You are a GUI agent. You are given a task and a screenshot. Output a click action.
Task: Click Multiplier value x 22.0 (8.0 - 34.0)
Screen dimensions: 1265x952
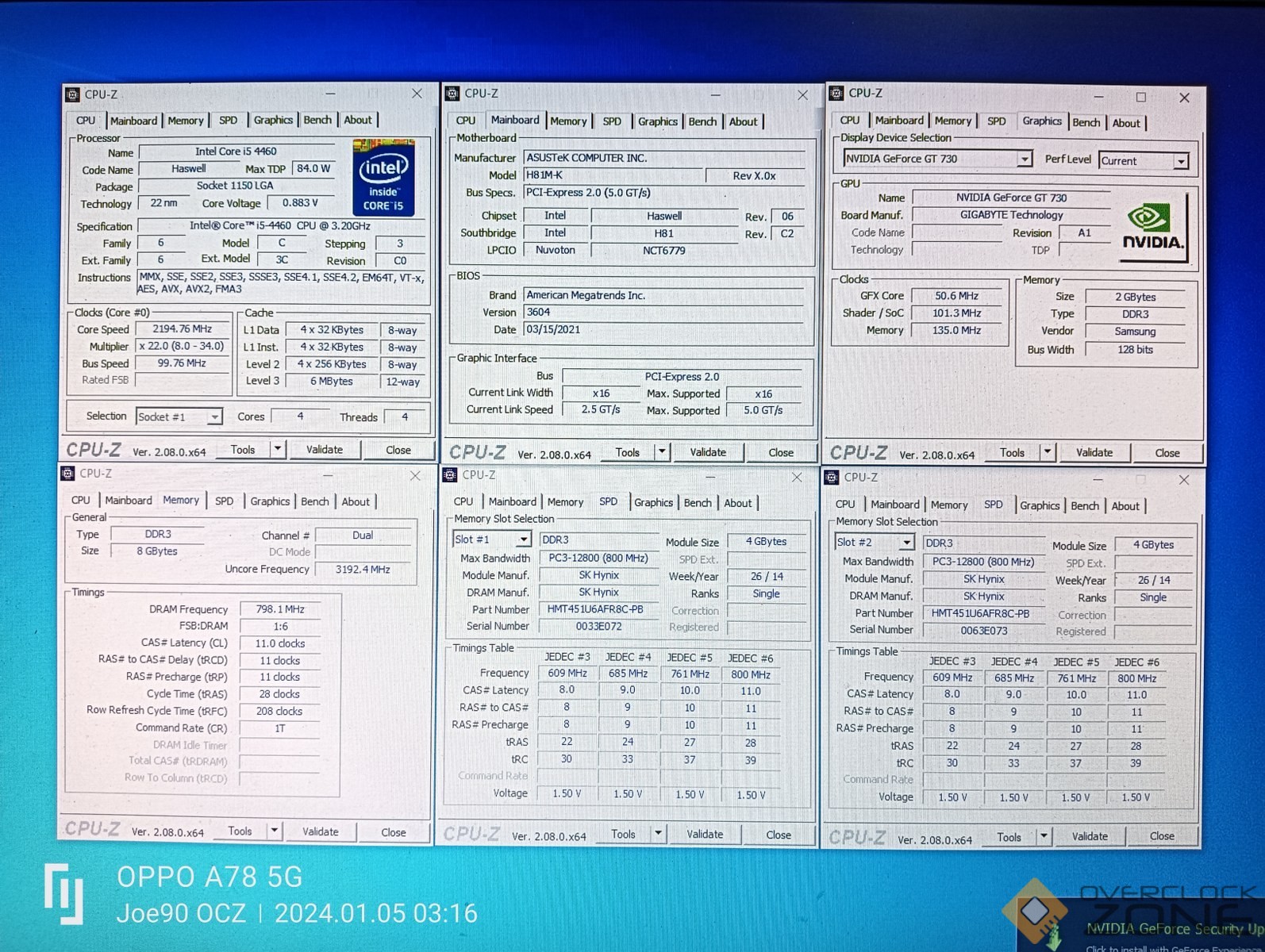coord(183,346)
